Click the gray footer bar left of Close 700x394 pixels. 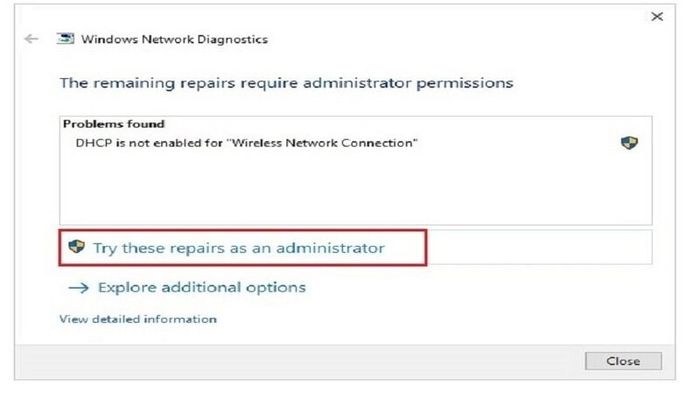click(299, 361)
